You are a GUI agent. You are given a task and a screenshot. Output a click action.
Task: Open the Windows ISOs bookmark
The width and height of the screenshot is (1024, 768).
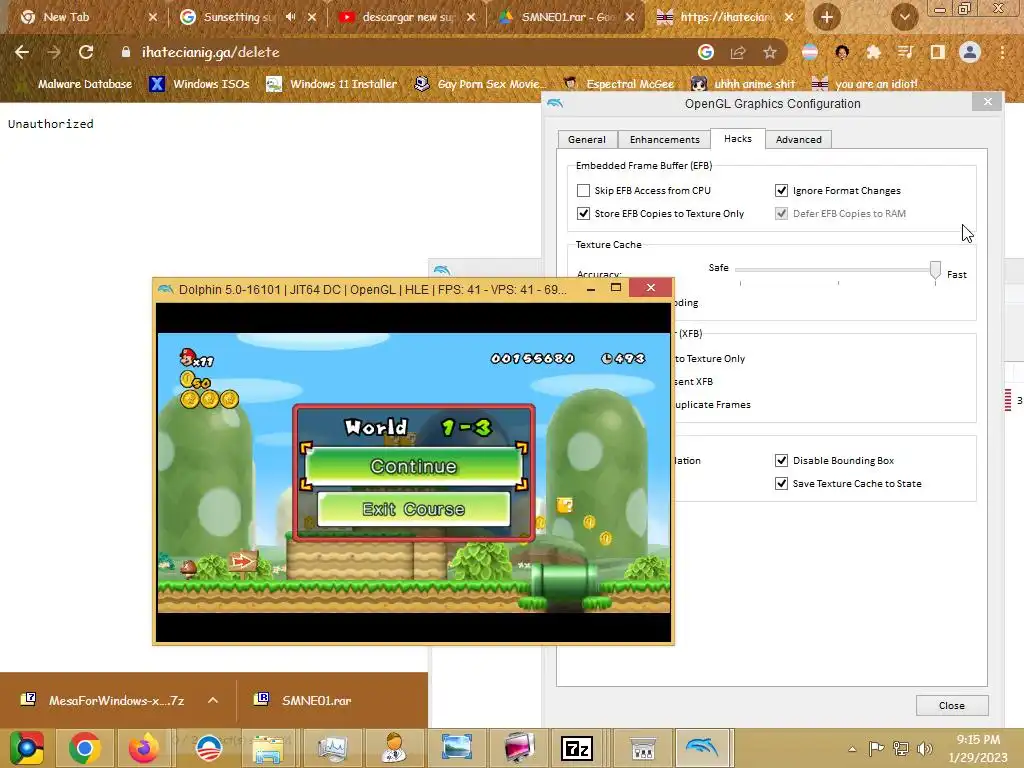pos(200,84)
